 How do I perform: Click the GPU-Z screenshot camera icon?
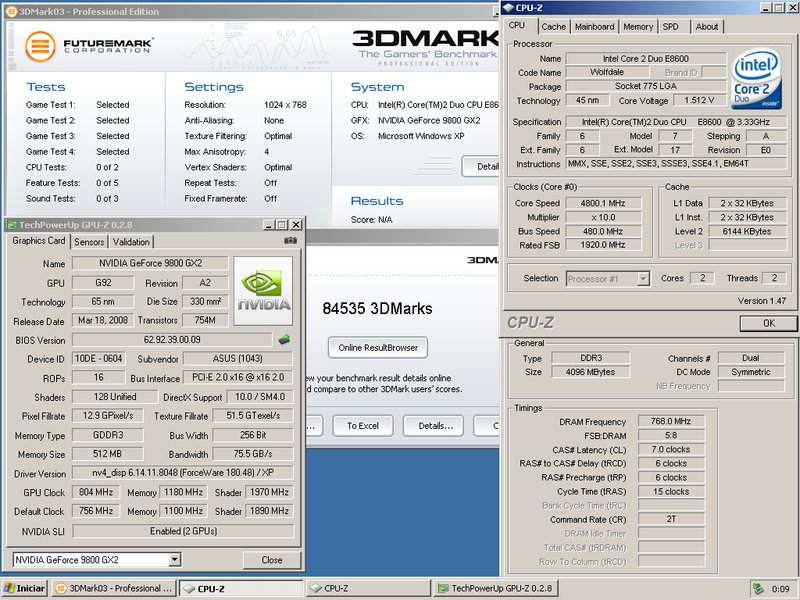tap(290, 241)
